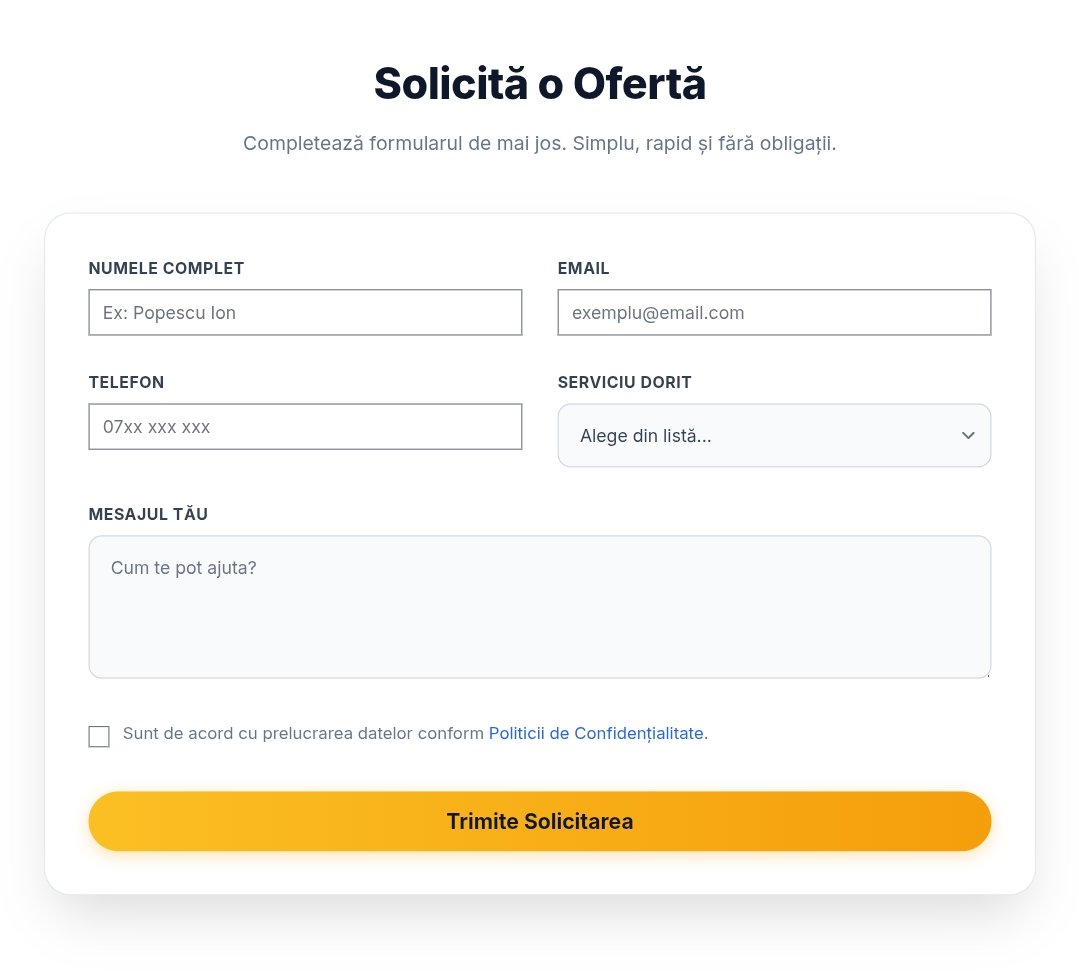Click the "Solicită o Ofertă" heading
This screenshot has width=1079, height=977.
tap(540, 84)
